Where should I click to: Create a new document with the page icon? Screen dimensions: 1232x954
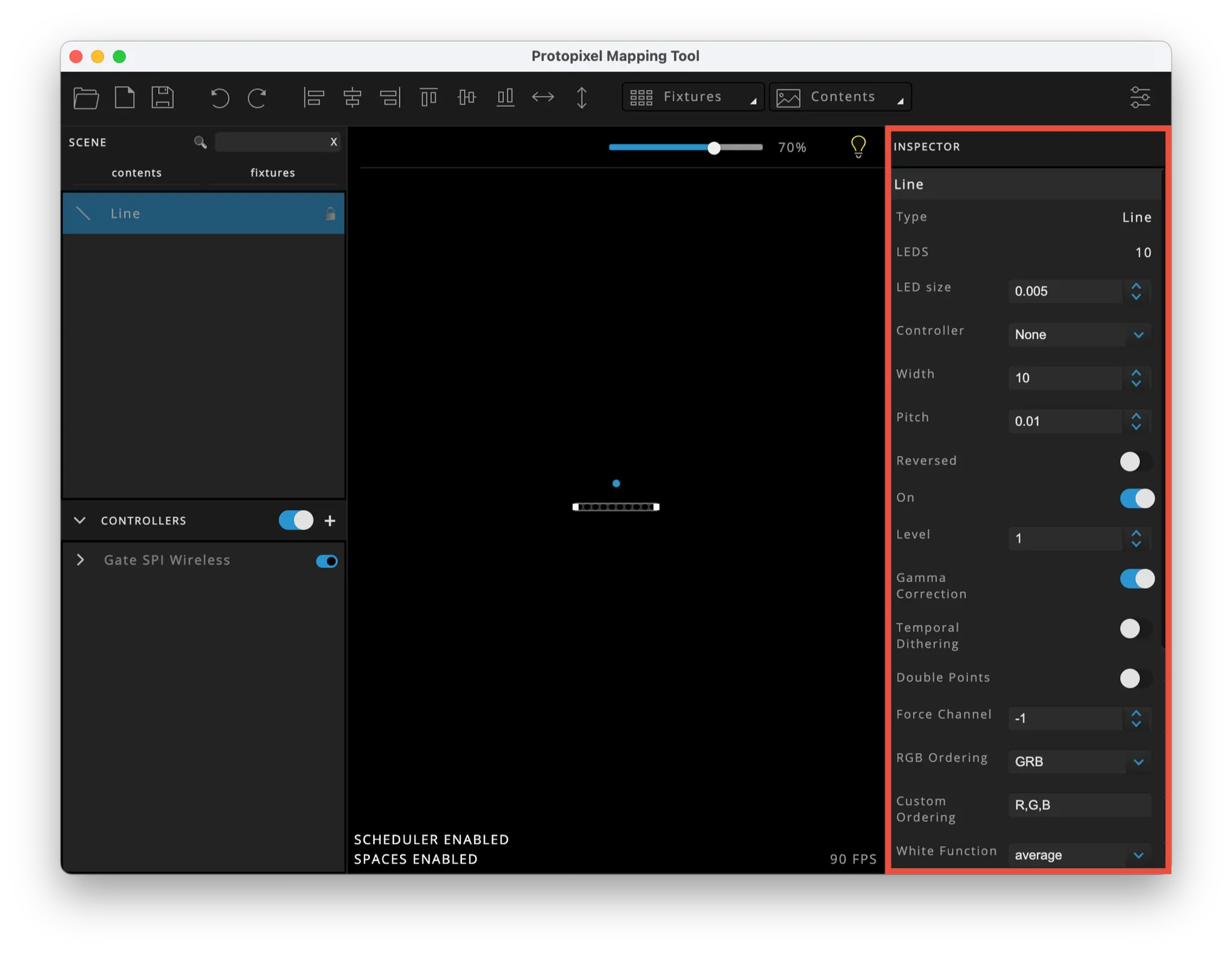point(125,97)
